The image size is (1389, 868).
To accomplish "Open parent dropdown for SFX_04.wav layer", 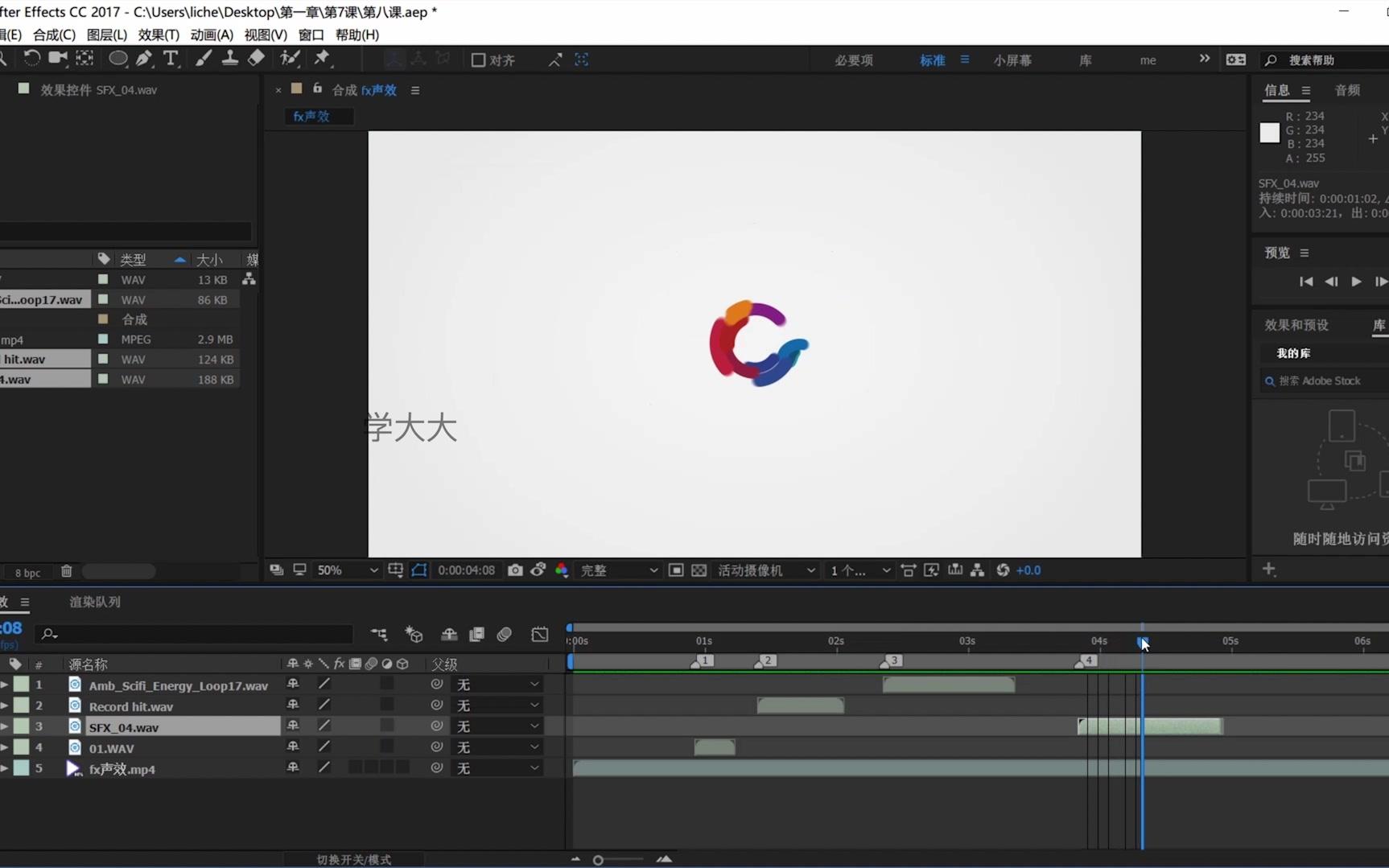I will 497,726.
